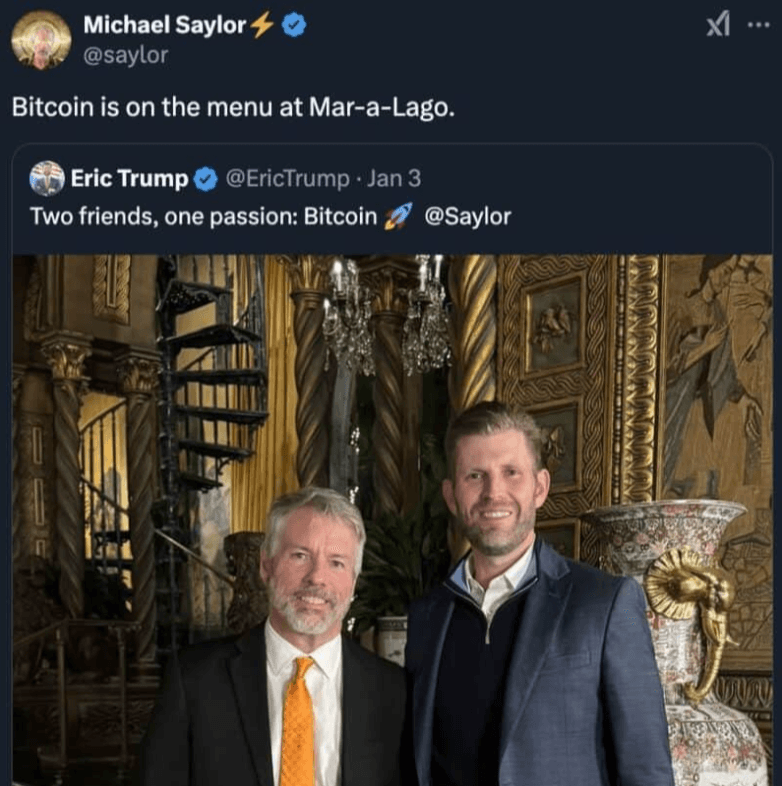The image size is (782, 786).
Task: Click the Michael Saylor display name
Action: [x=164, y=25]
